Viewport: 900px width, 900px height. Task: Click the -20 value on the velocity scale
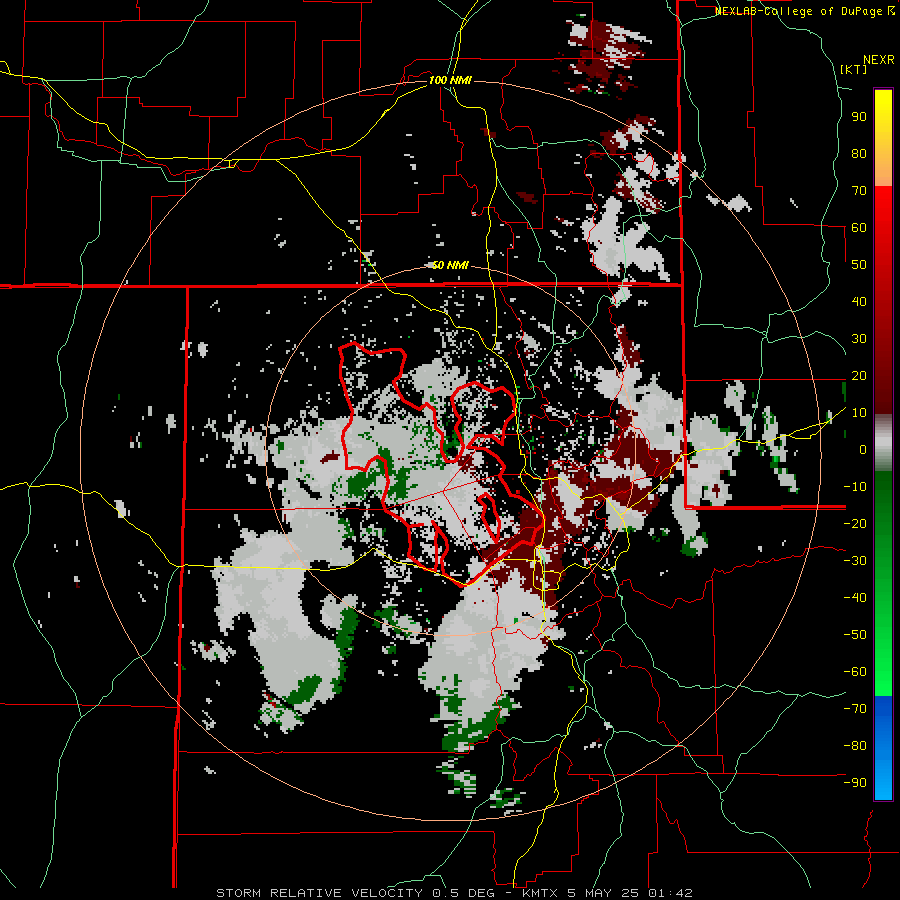point(855,523)
